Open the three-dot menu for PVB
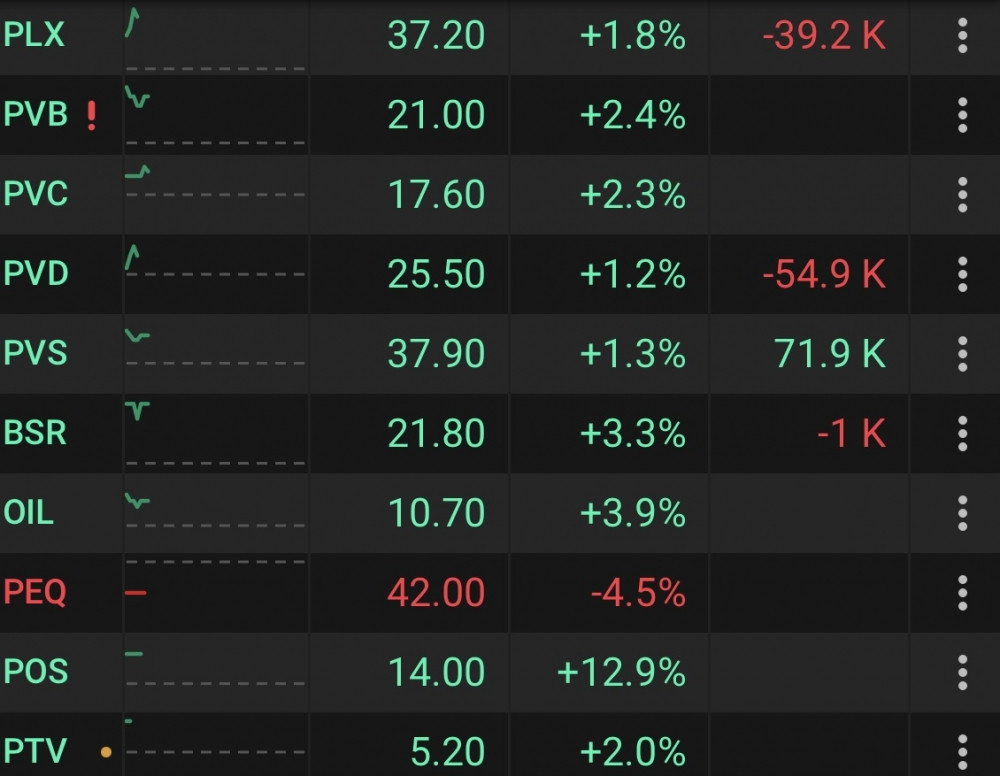Image resolution: width=1000 pixels, height=776 pixels. pyautogui.click(x=962, y=115)
